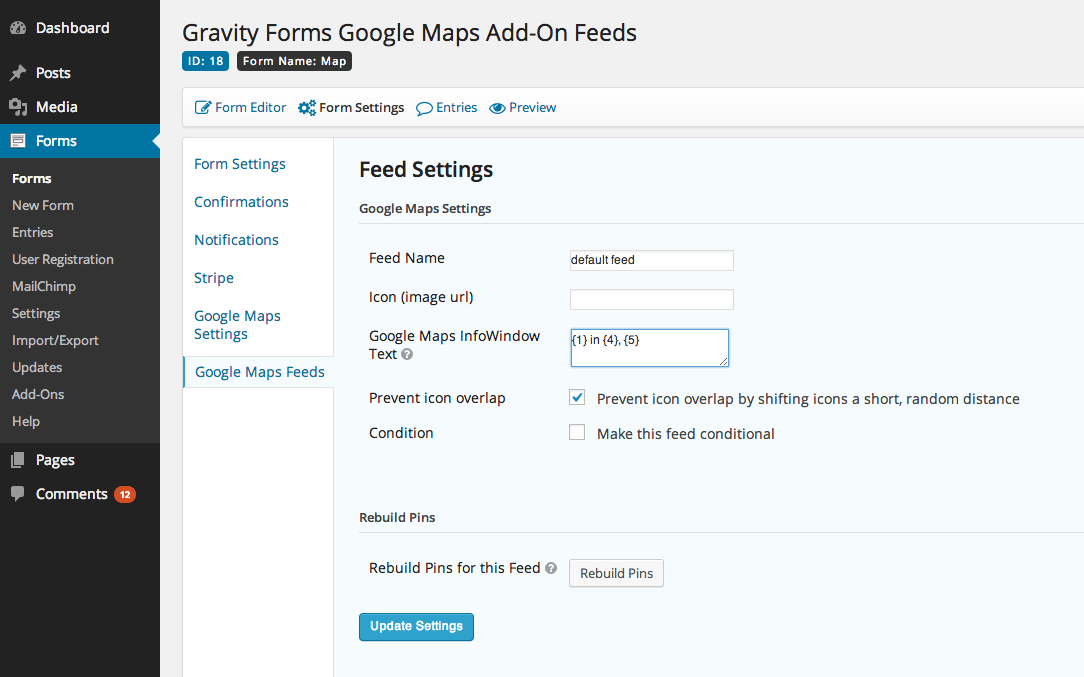Click help icon beside Rebuild Pins label
The width and height of the screenshot is (1084, 677).
[x=551, y=568]
